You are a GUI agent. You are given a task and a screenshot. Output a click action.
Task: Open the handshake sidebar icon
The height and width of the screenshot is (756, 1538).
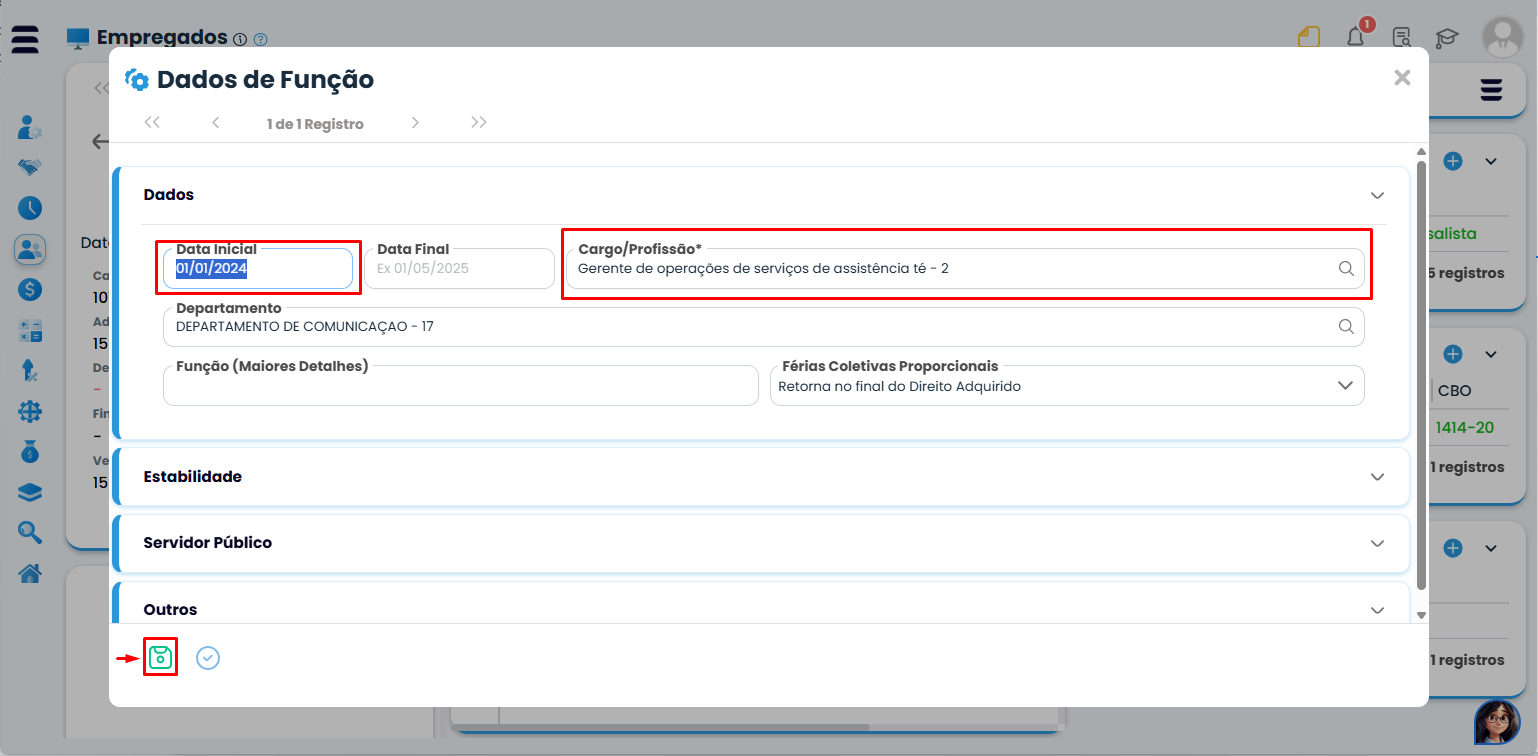(x=30, y=168)
